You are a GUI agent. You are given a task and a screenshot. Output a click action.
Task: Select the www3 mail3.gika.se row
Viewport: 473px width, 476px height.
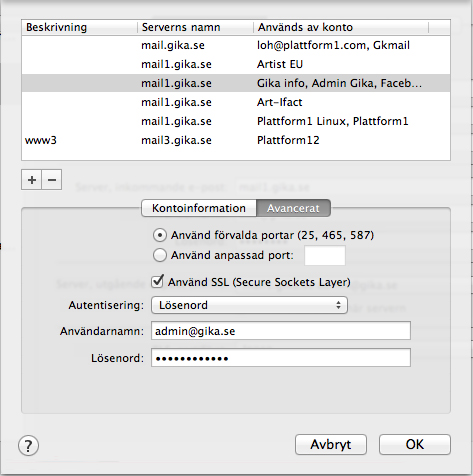[236, 140]
